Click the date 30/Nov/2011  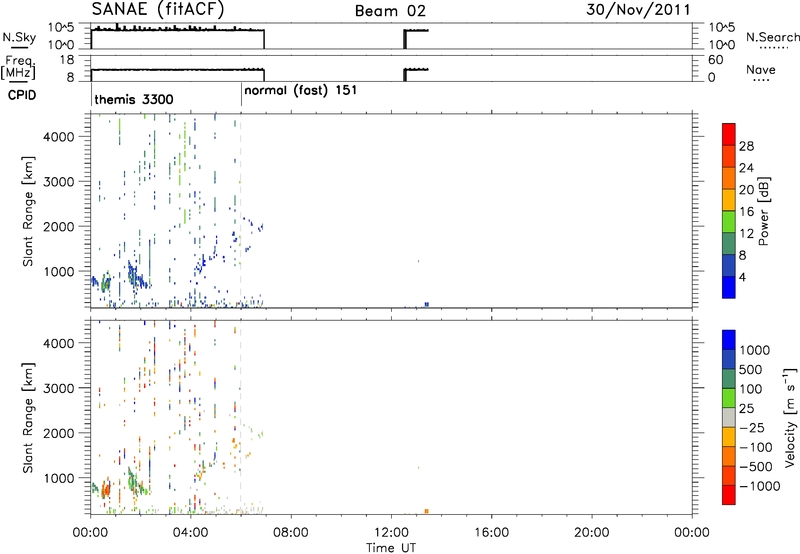pos(638,10)
